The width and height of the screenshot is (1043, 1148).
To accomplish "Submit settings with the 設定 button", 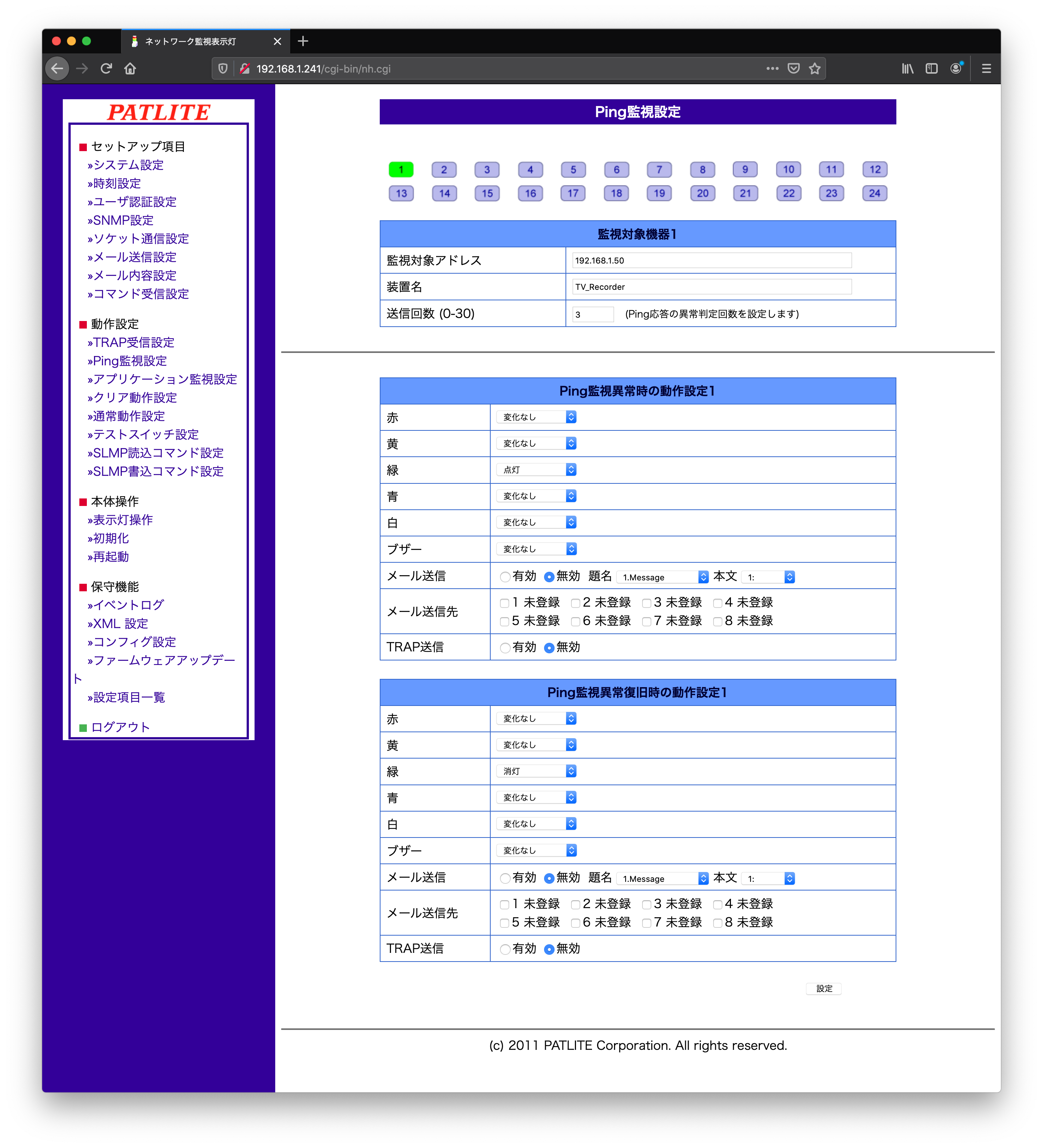I will 824,989.
